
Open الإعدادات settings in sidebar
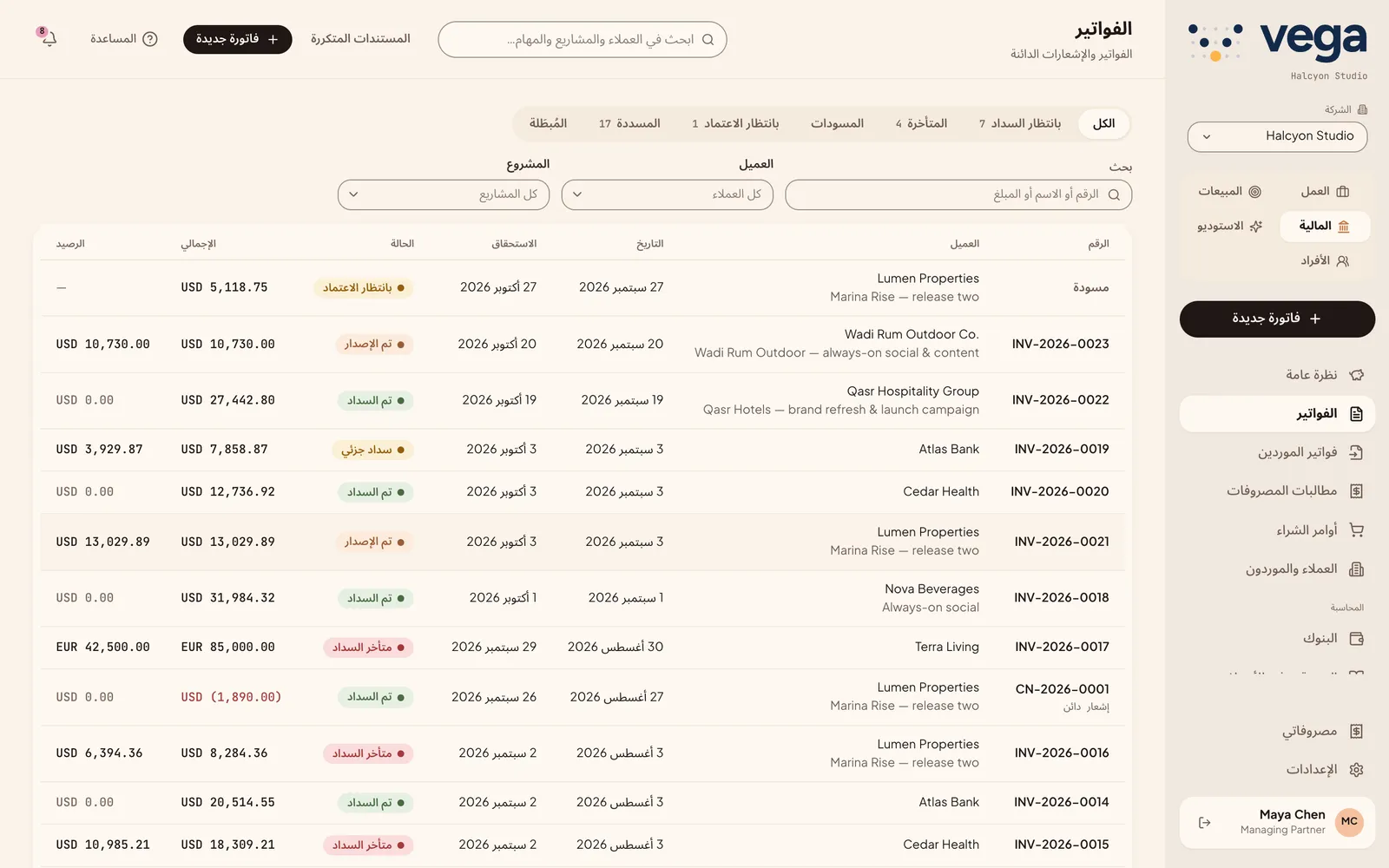(1277, 770)
